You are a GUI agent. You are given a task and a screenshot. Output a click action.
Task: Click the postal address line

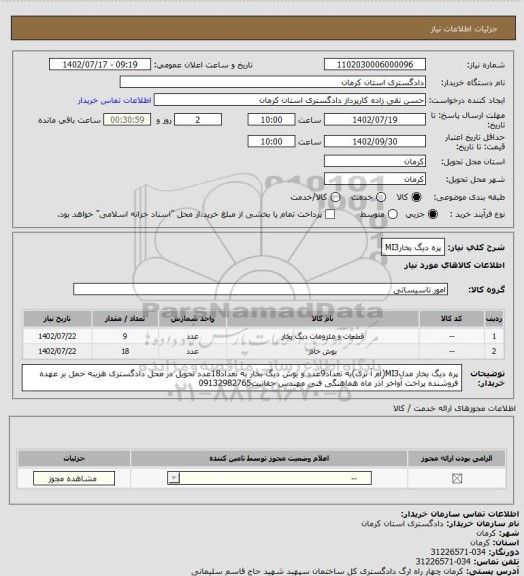(x=355, y=572)
